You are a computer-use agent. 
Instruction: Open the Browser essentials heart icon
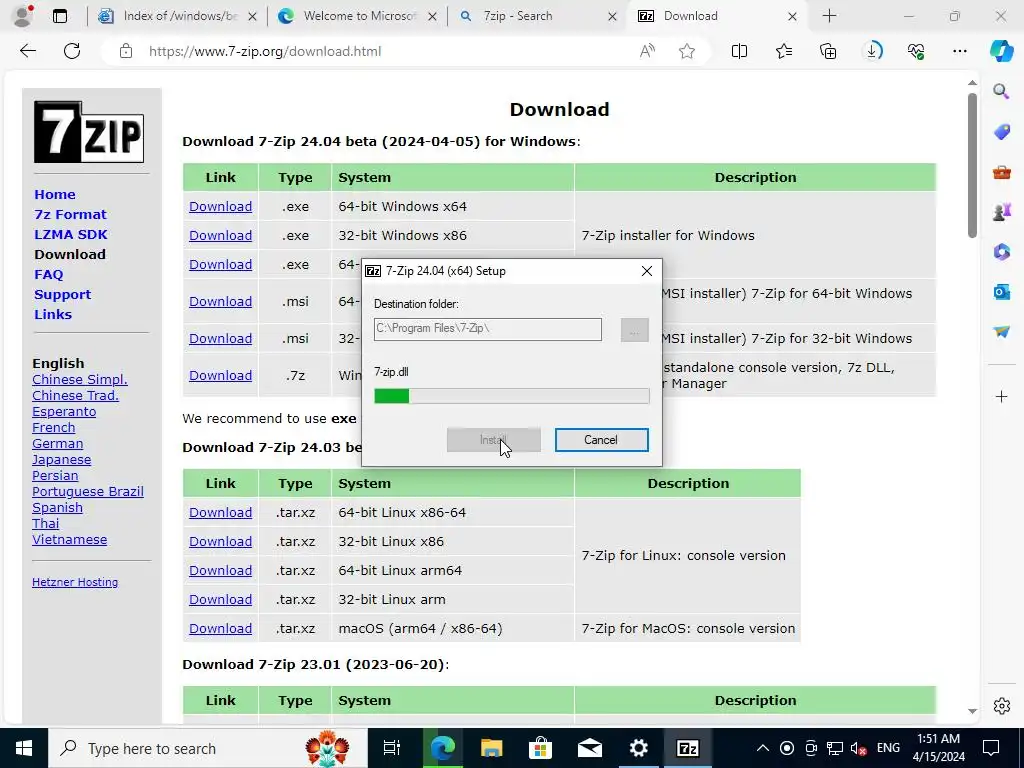pyautogui.click(x=916, y=51)
